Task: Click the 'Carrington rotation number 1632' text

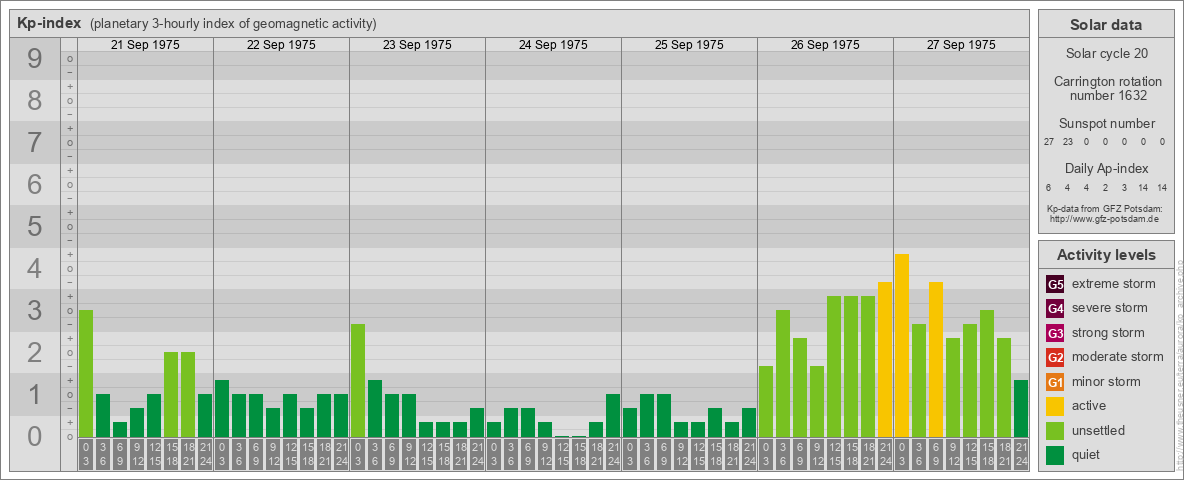Action: click(x=1106, y=88)
